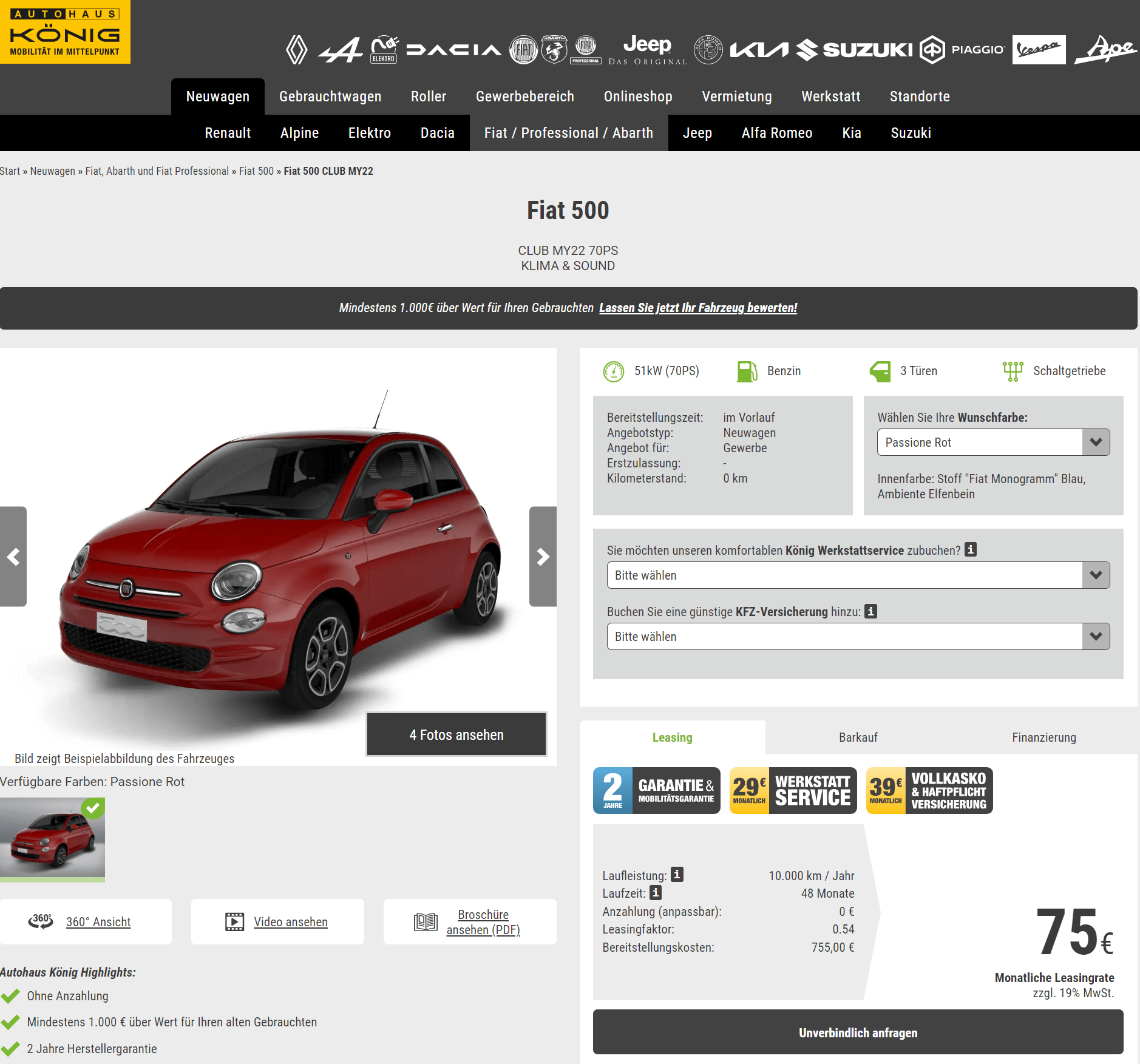Switch to the Finanzierung tab

point(1044,737)
